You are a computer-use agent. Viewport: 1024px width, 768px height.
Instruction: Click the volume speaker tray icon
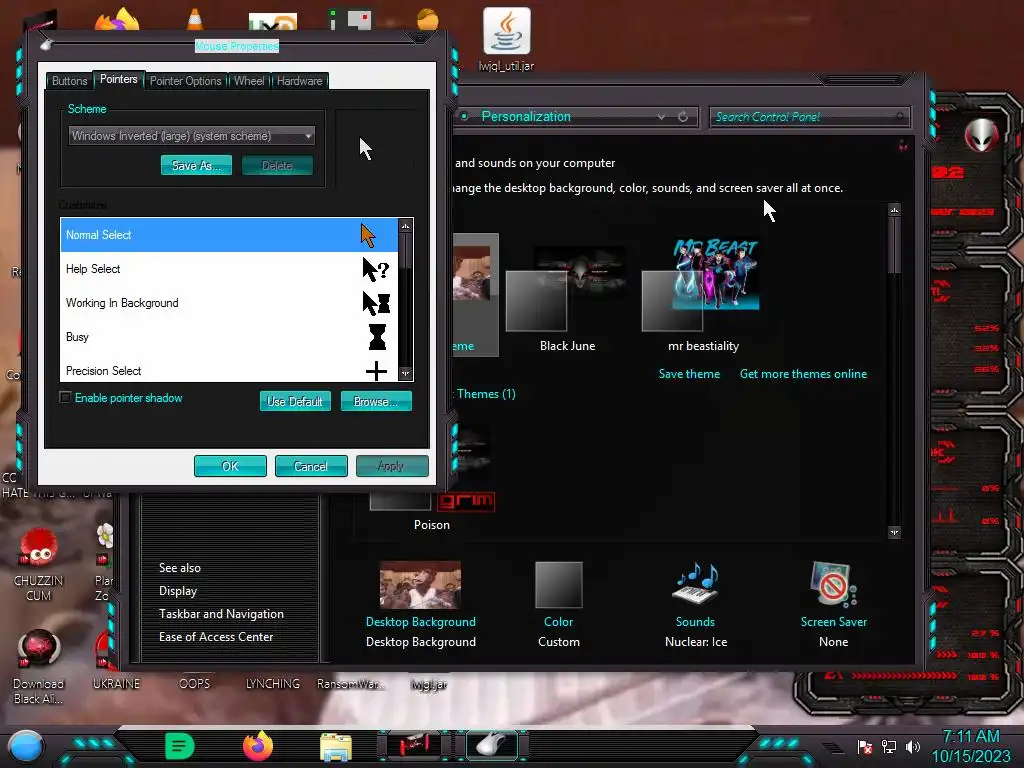click(x=913, y=746)
